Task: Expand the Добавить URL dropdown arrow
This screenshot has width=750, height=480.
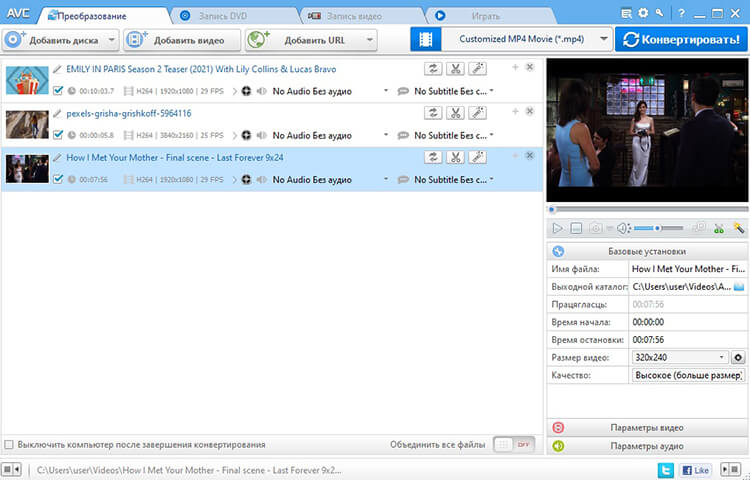Action: pos(369,40)
